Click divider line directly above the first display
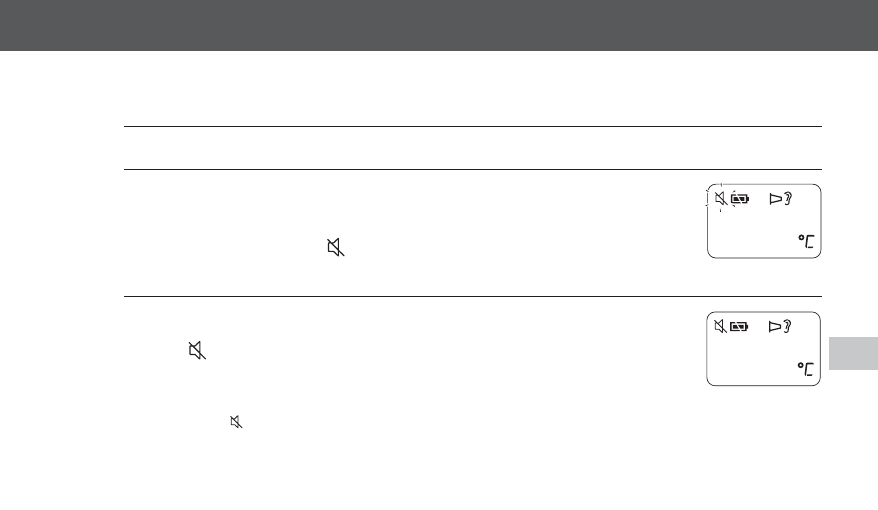This screenshot has width=878, height=510. (473, 169)
